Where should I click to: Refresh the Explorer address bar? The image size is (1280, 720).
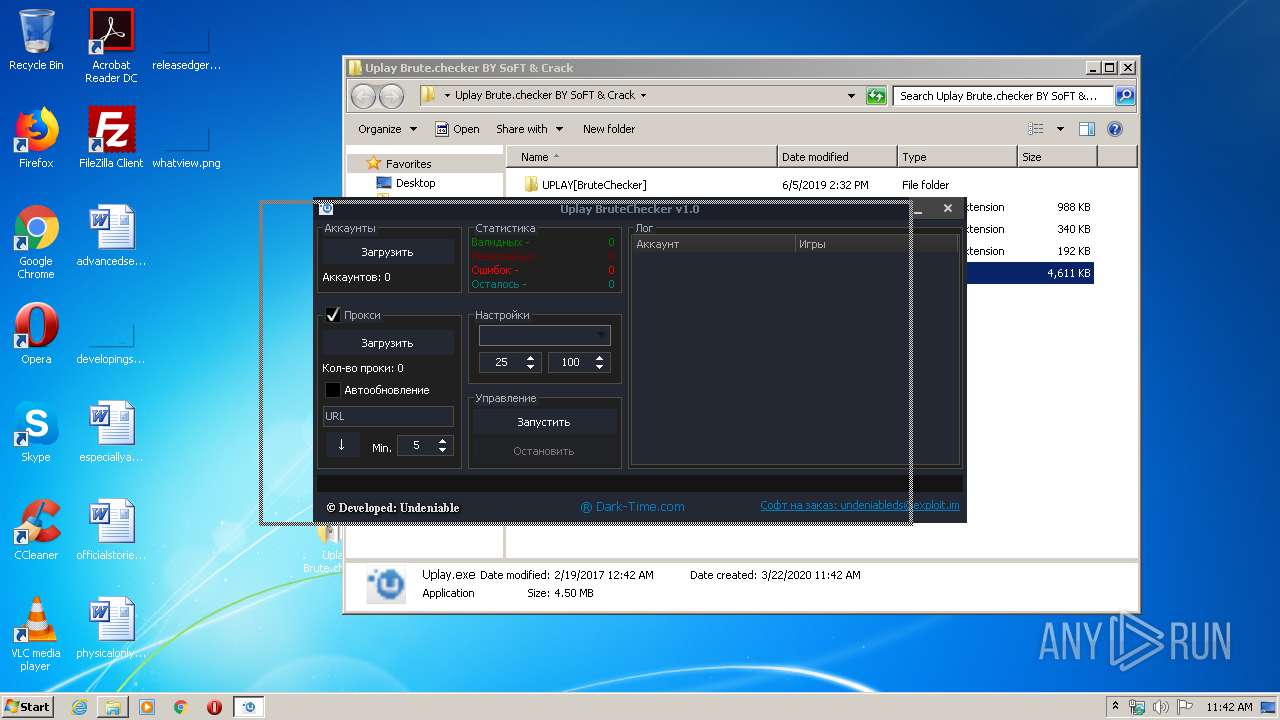tap(876, 96)
